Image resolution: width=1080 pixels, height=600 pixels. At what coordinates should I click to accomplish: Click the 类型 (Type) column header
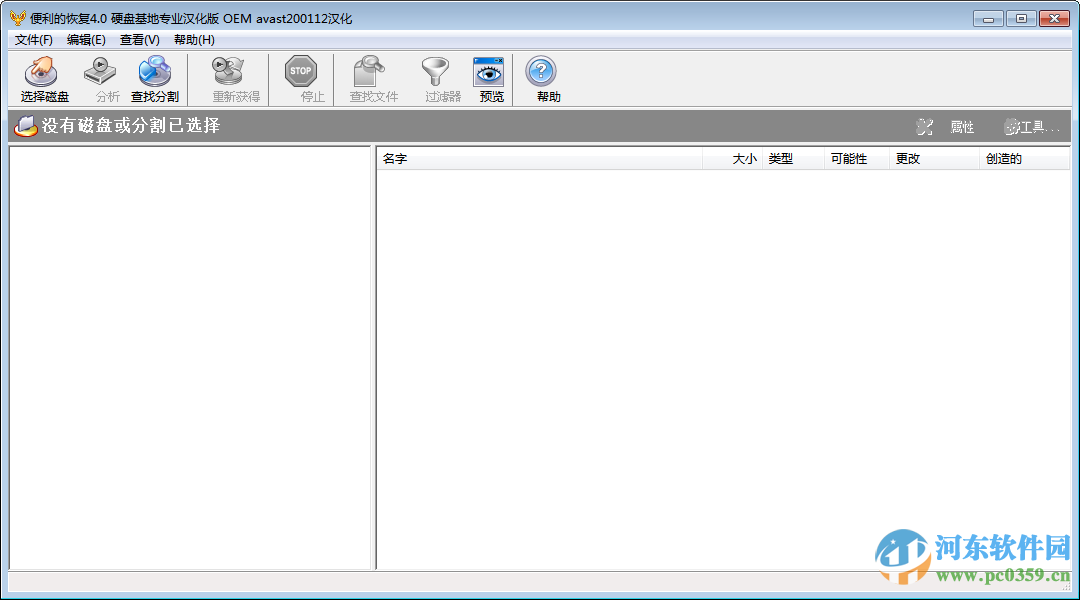(x=781, y=158)
